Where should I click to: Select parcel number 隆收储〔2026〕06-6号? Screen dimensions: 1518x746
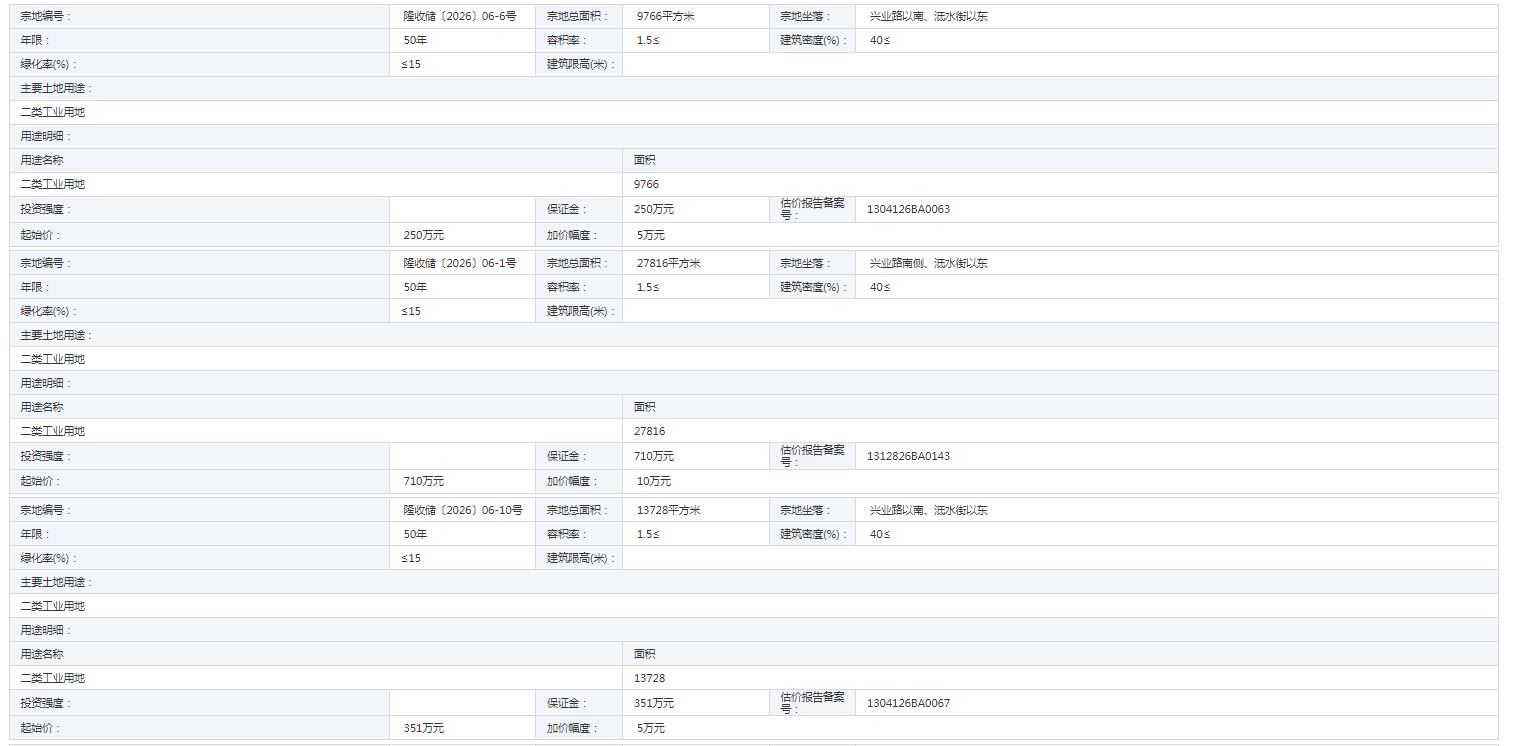point(459,17)
